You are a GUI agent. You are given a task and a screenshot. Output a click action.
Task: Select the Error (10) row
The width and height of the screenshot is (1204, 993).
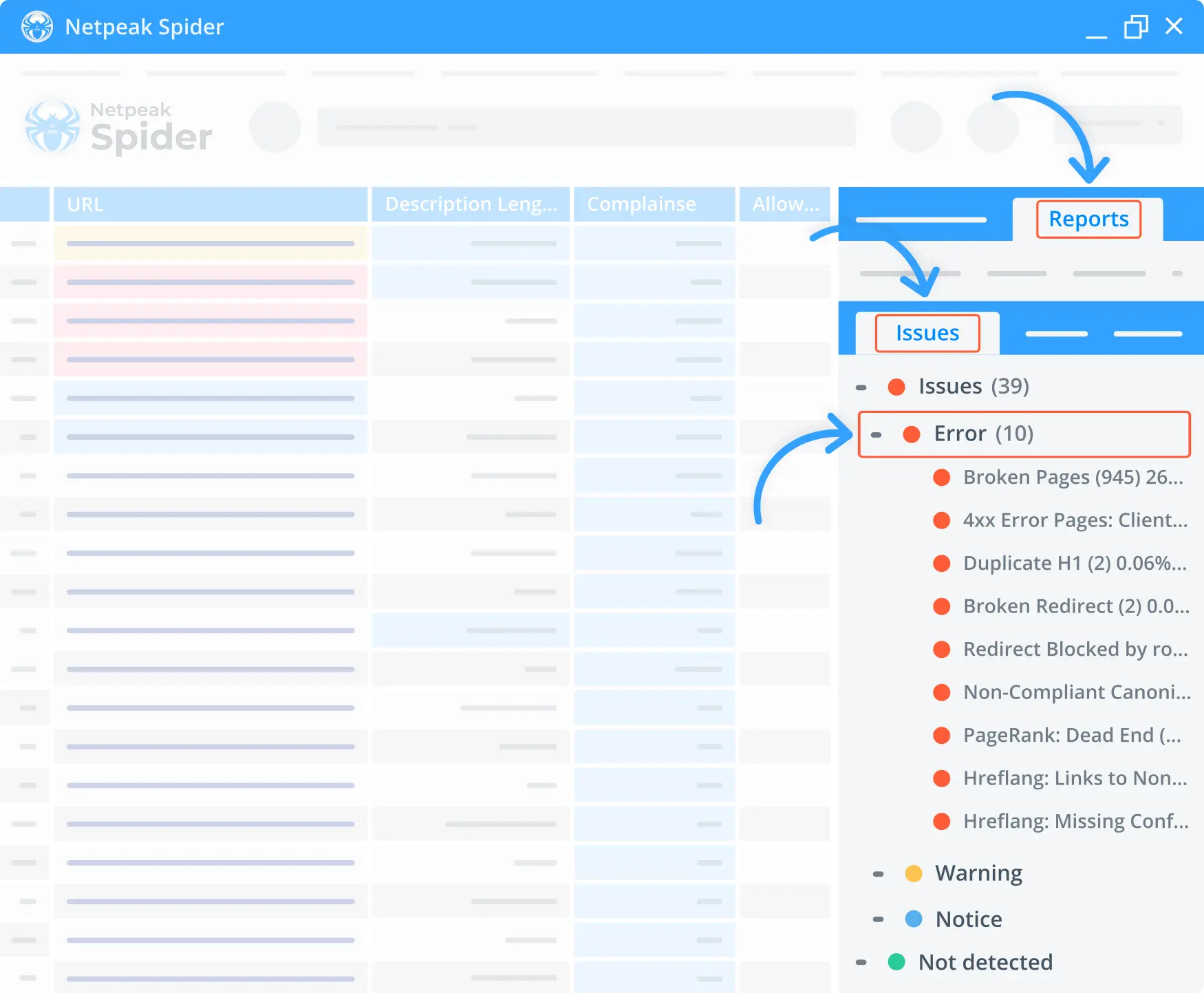click(x=1024, y=434)
